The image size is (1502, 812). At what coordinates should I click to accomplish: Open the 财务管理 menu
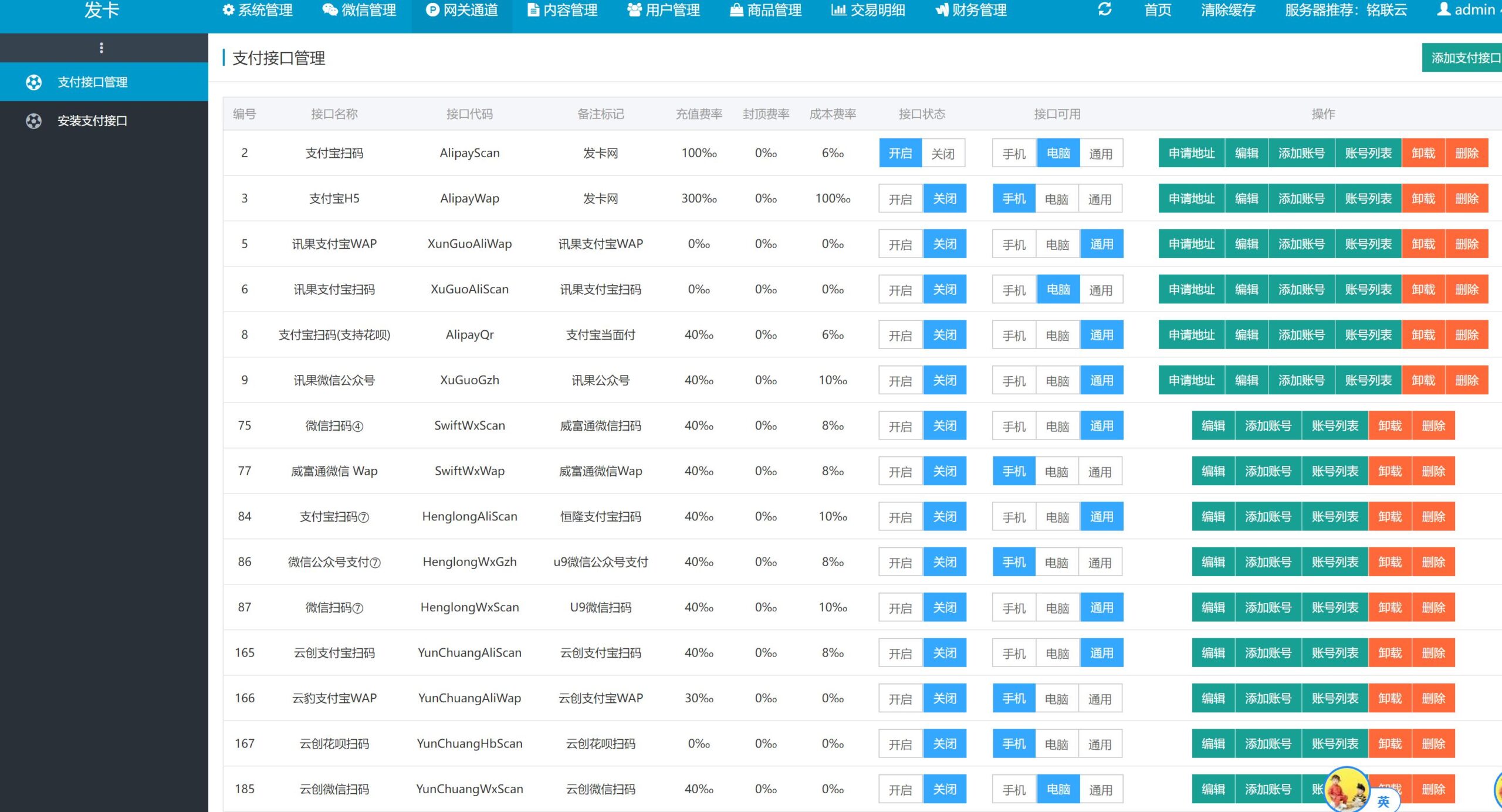click(971, 10)
